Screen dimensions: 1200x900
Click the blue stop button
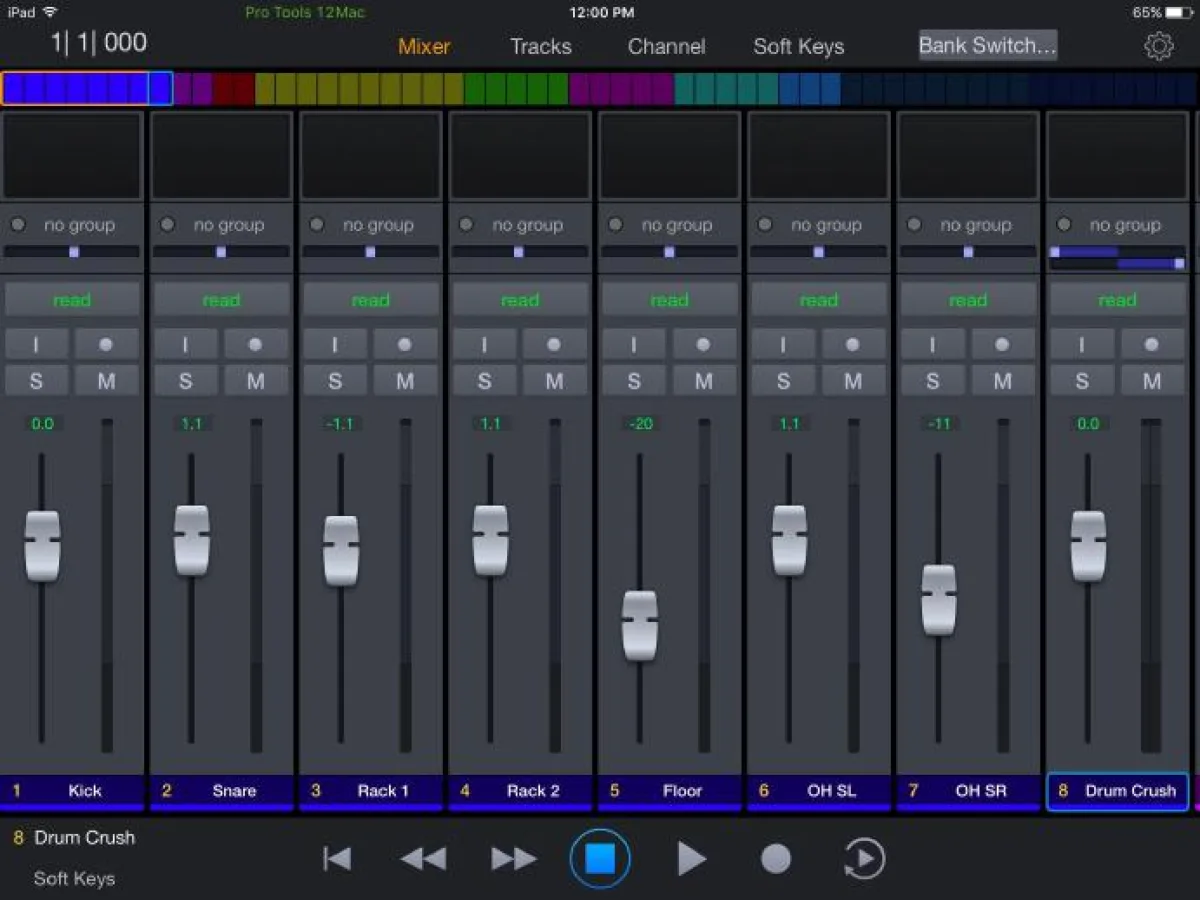pos(600,858)
